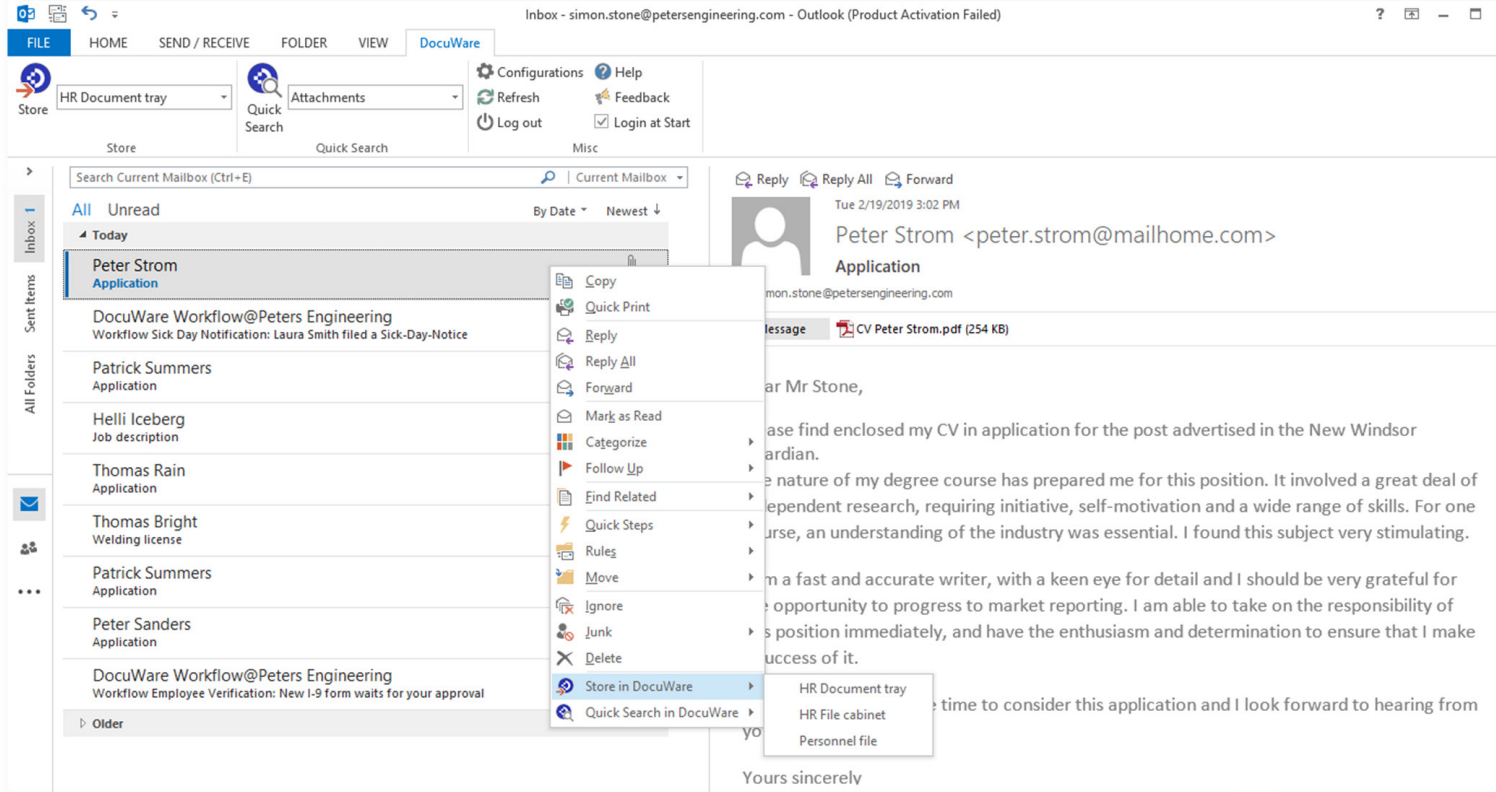The height and width of the screenshot is (792, 1496).
Task: Click the ribbon display options button
Action: coord(1411,14)
